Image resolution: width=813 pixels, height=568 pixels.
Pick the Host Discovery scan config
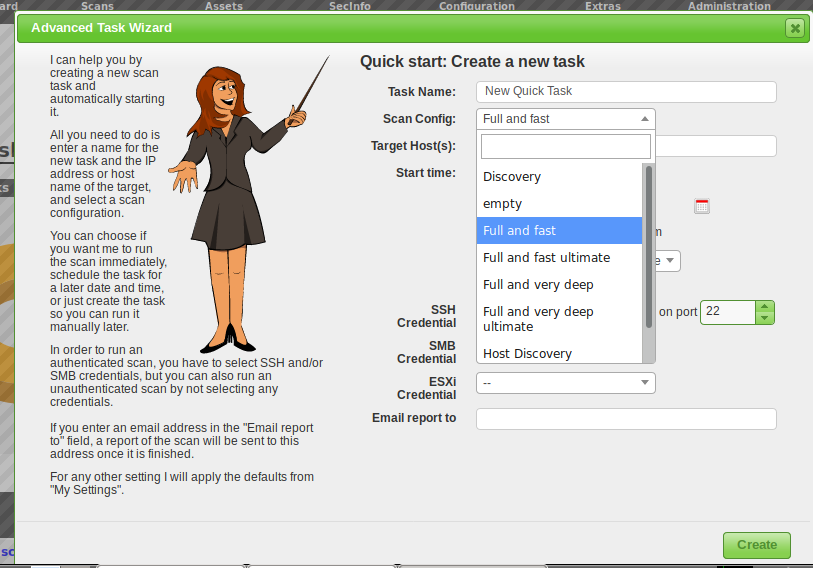tap(528, 354)
